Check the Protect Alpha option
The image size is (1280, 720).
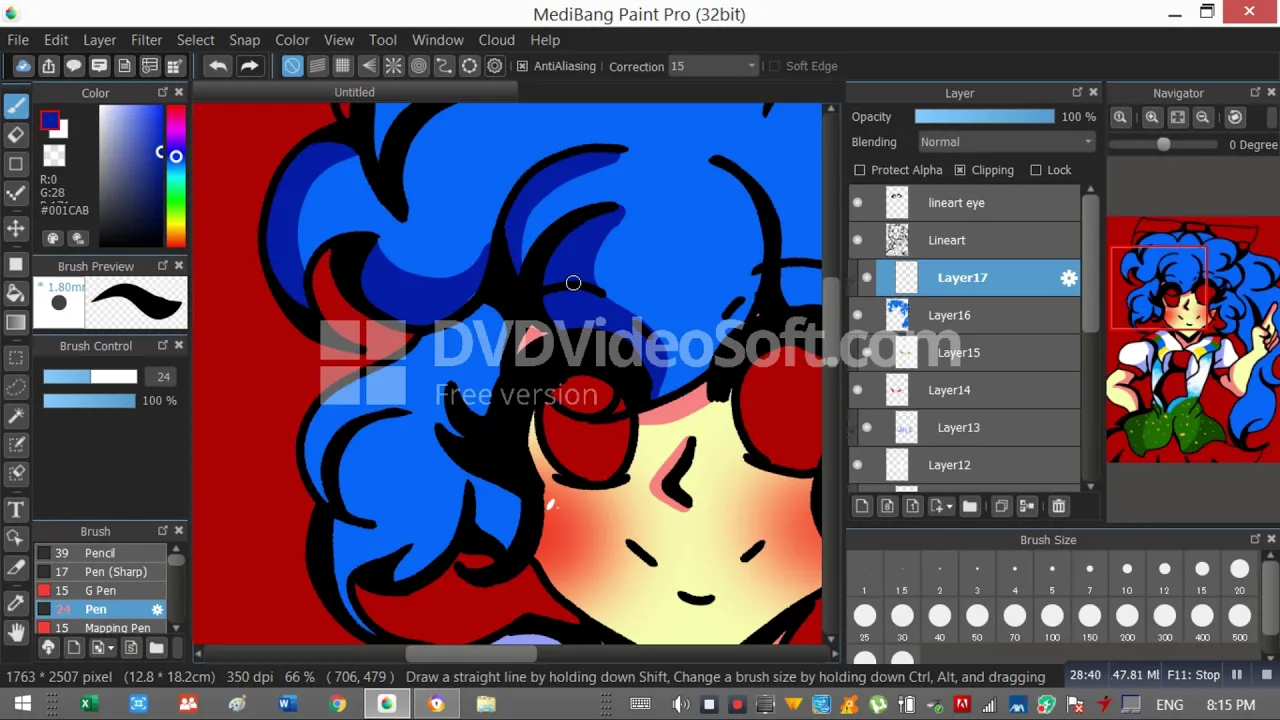(860, 170)
